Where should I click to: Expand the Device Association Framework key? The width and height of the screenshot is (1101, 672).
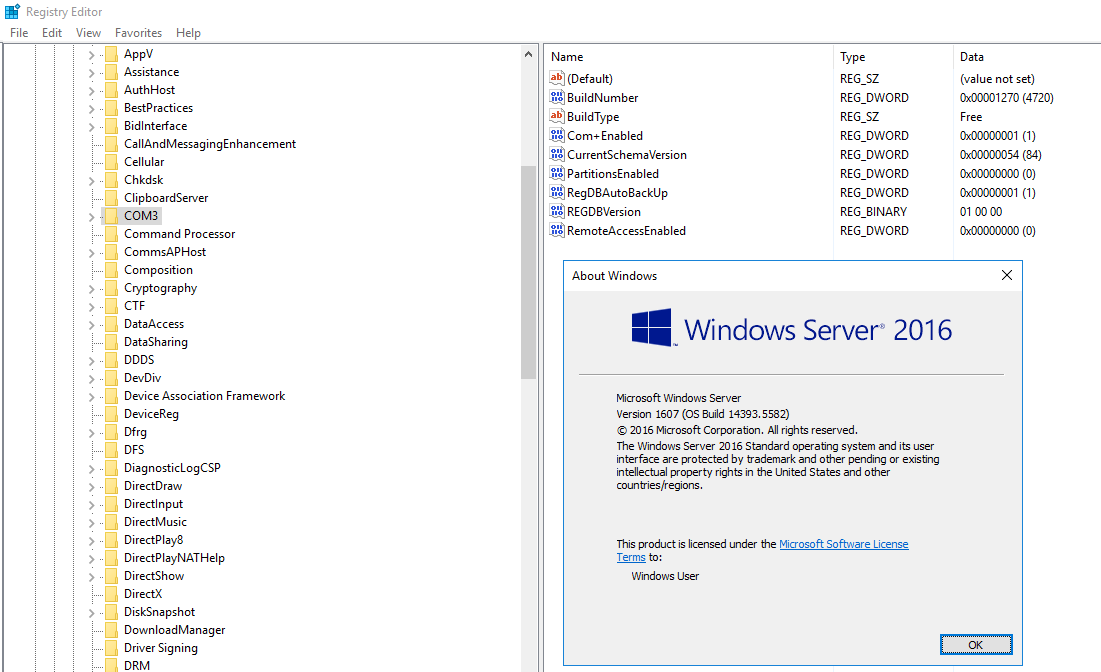91,397
